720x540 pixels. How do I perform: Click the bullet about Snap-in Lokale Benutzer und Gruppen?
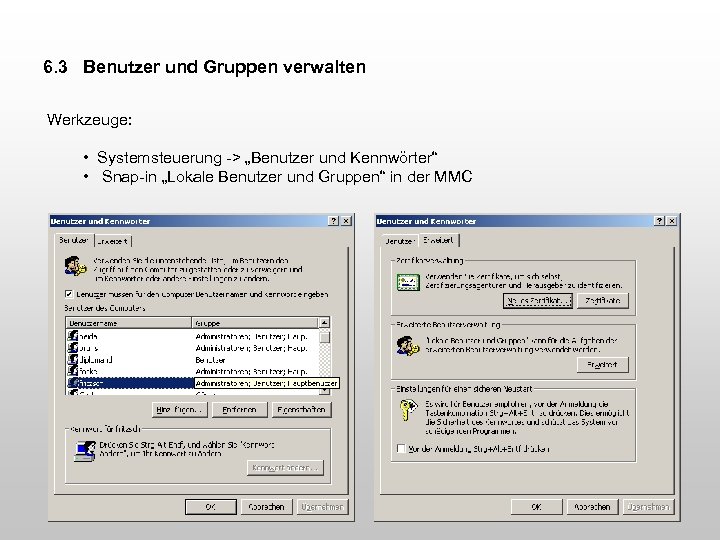[287, 176]
